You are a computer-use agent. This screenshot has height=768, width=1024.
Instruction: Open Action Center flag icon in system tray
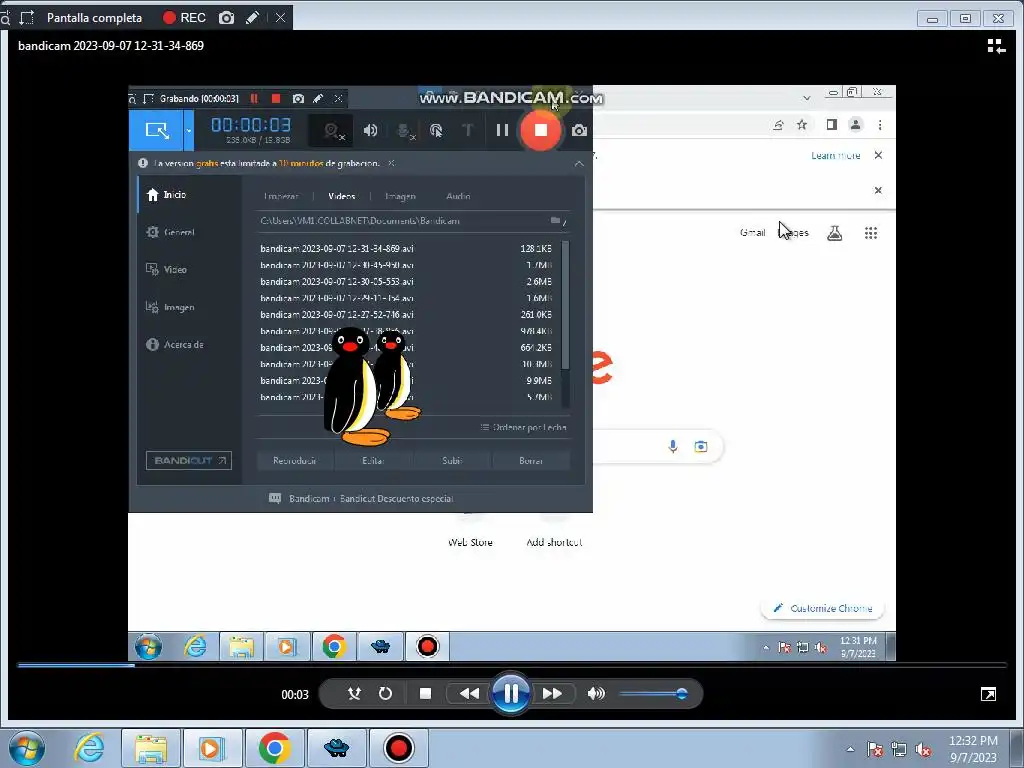pyautogui.click(x=874, y=749)
